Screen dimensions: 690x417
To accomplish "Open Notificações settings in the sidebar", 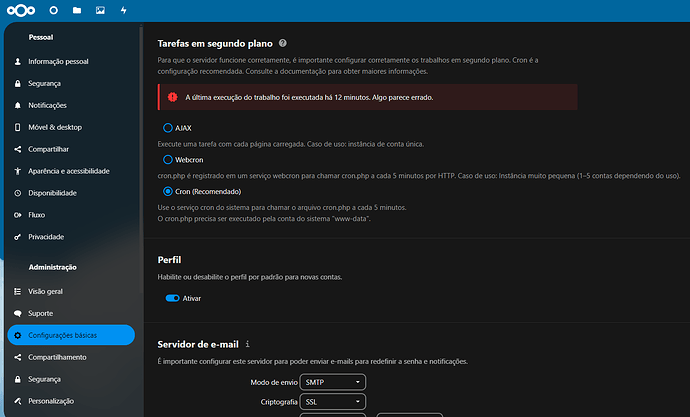I will (47, 105).
